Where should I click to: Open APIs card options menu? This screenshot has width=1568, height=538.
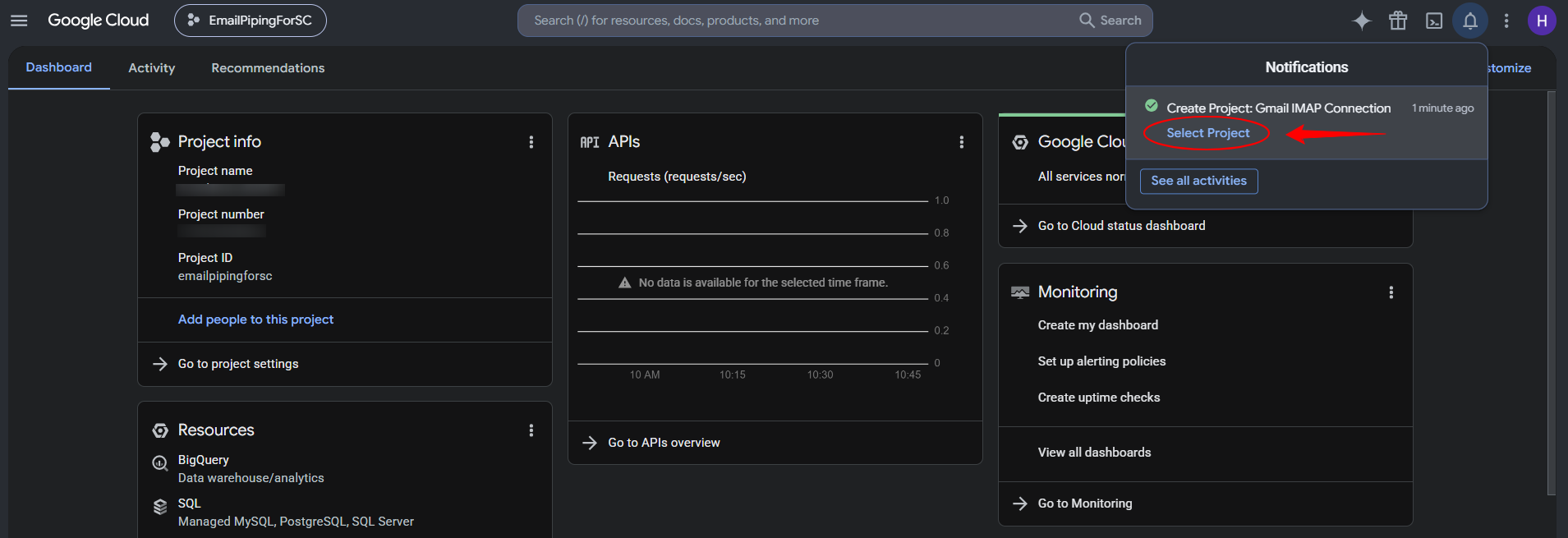pyautogui.click(x=962, y=142)
